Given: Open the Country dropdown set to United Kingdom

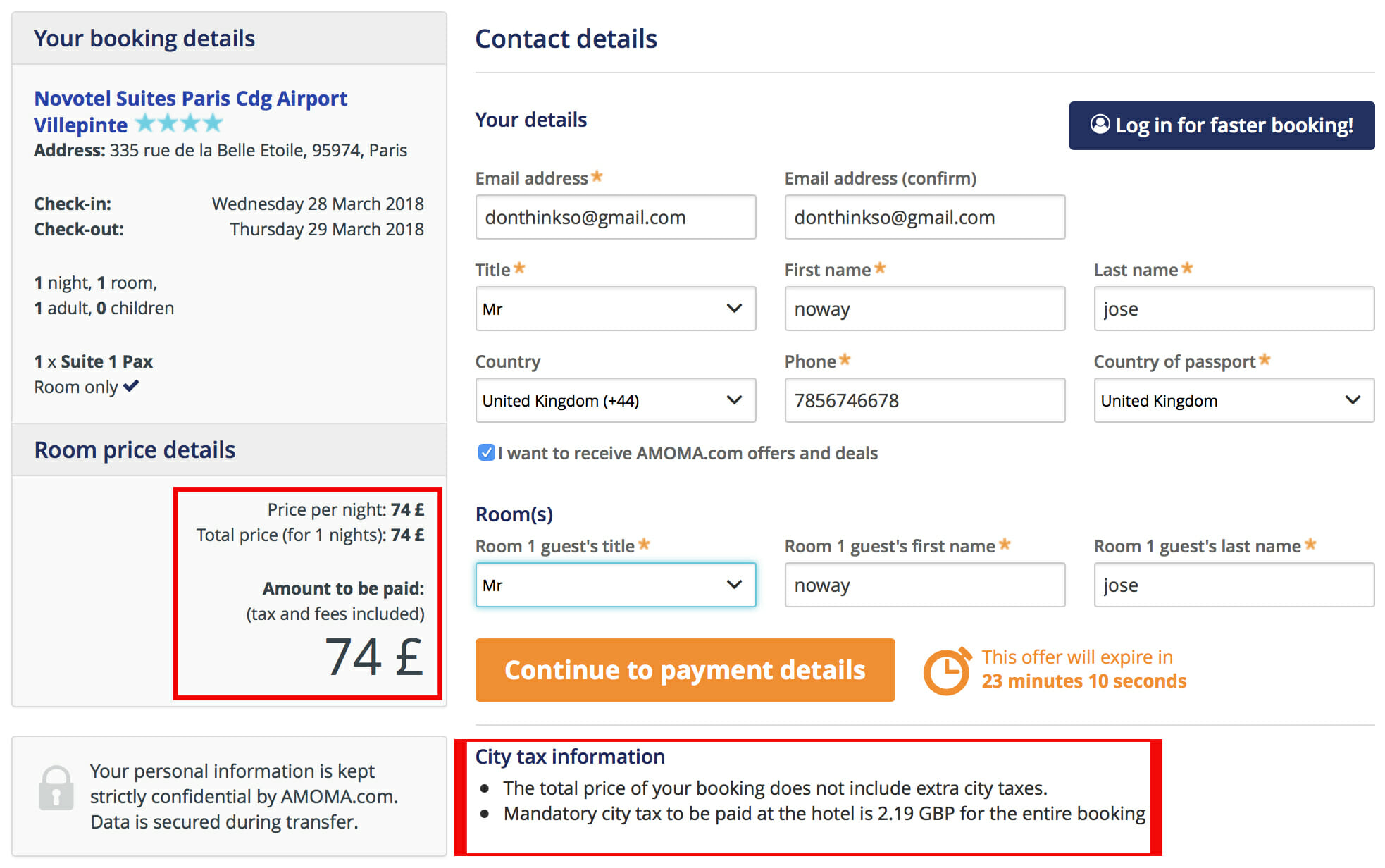Looking at the screenshot, I should point(614,400).
